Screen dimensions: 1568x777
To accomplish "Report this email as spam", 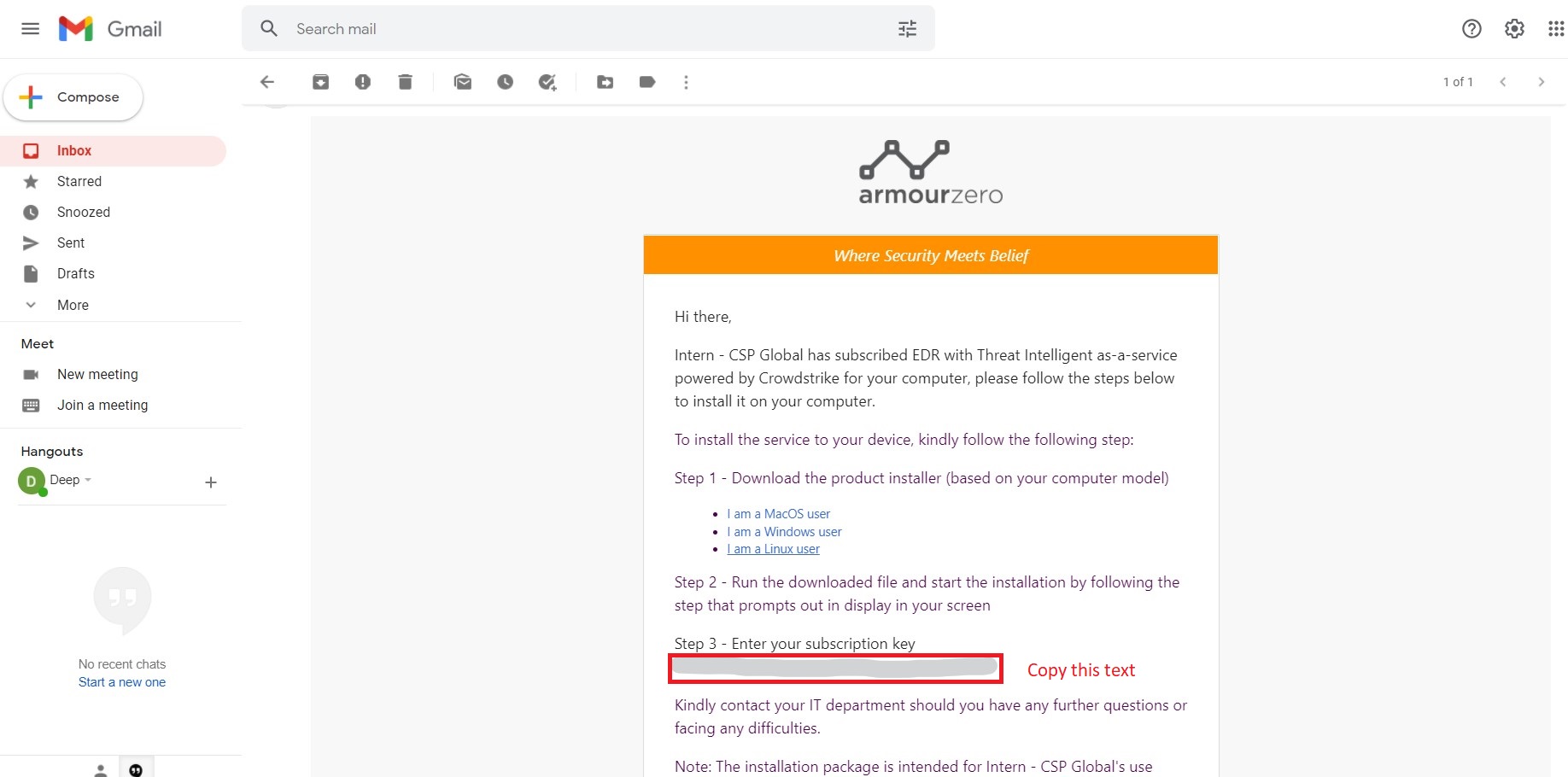I will [x=363, y=82].
